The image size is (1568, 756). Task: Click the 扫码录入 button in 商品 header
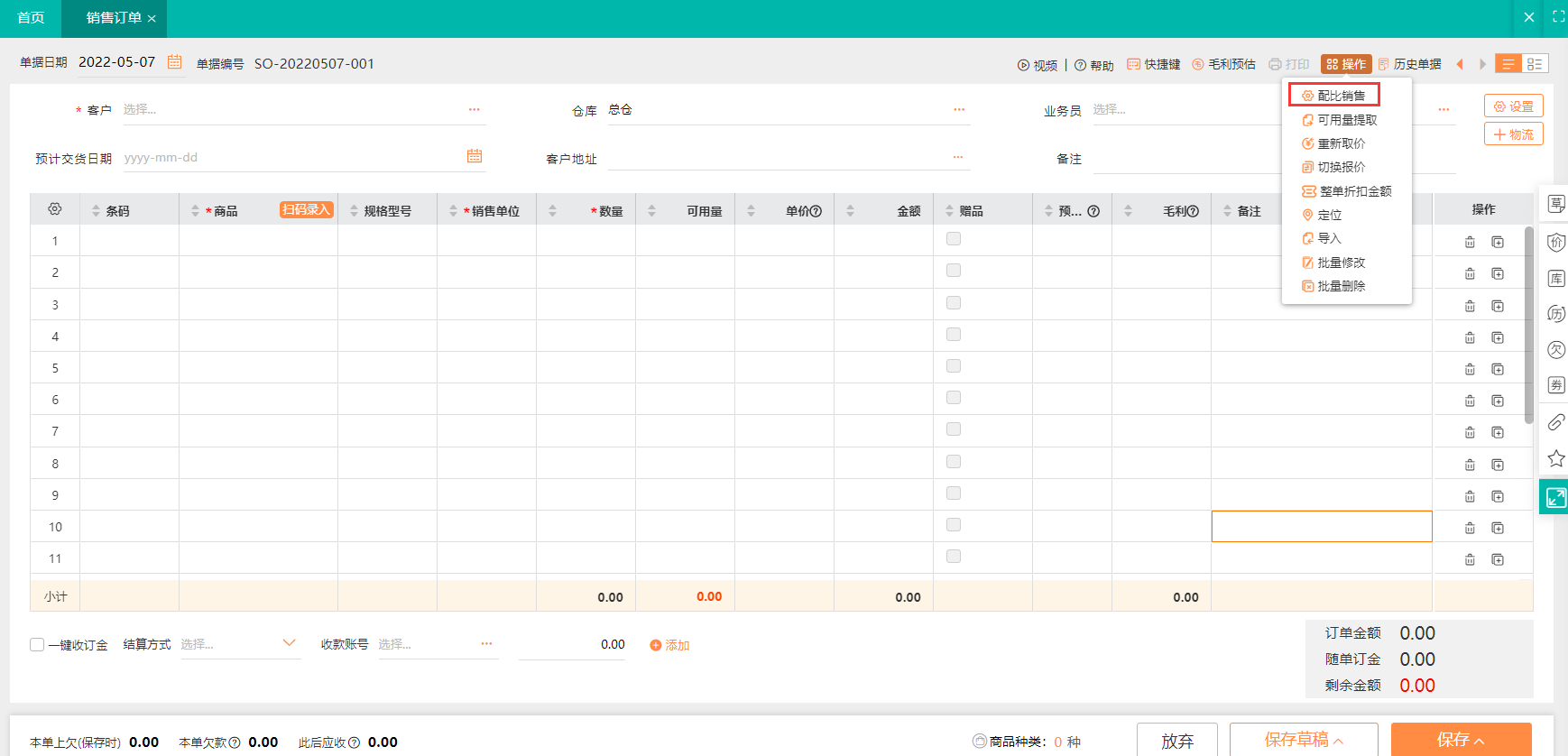307,209
